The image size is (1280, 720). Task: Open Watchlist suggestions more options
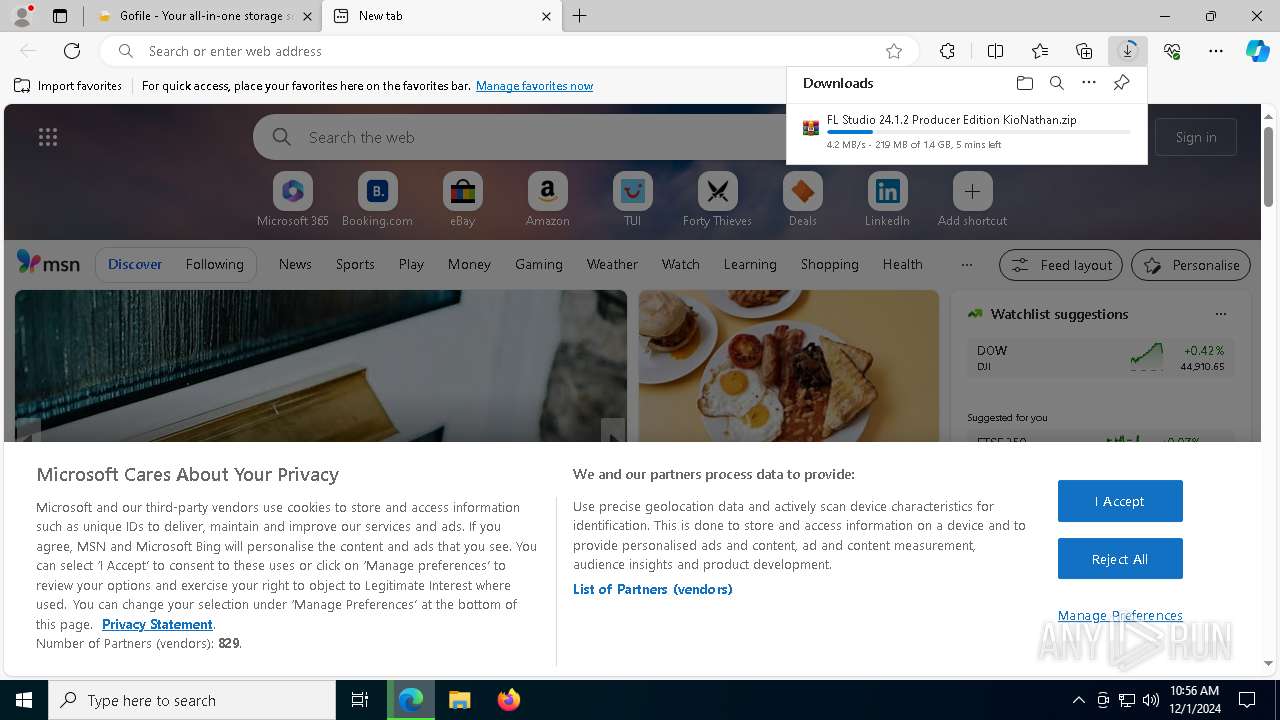pos(1221,314)
